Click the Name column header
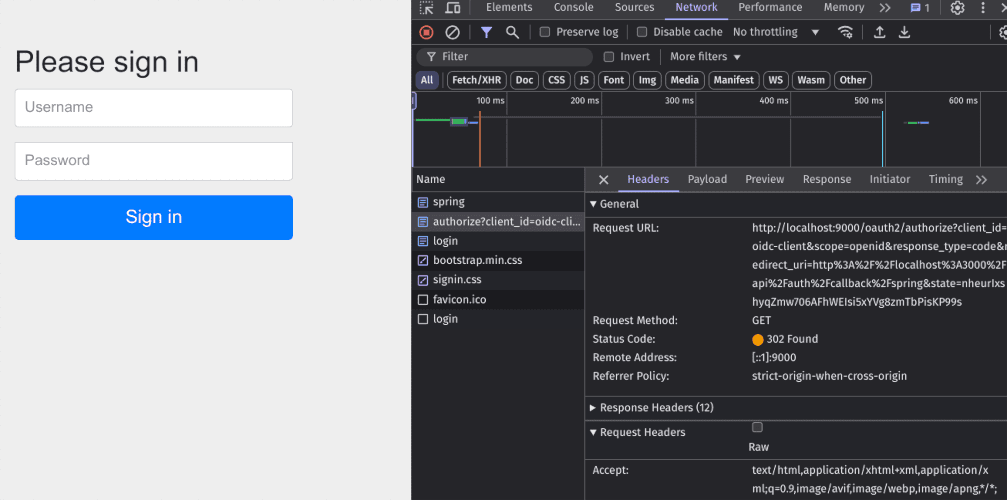 tap(498, 180)
